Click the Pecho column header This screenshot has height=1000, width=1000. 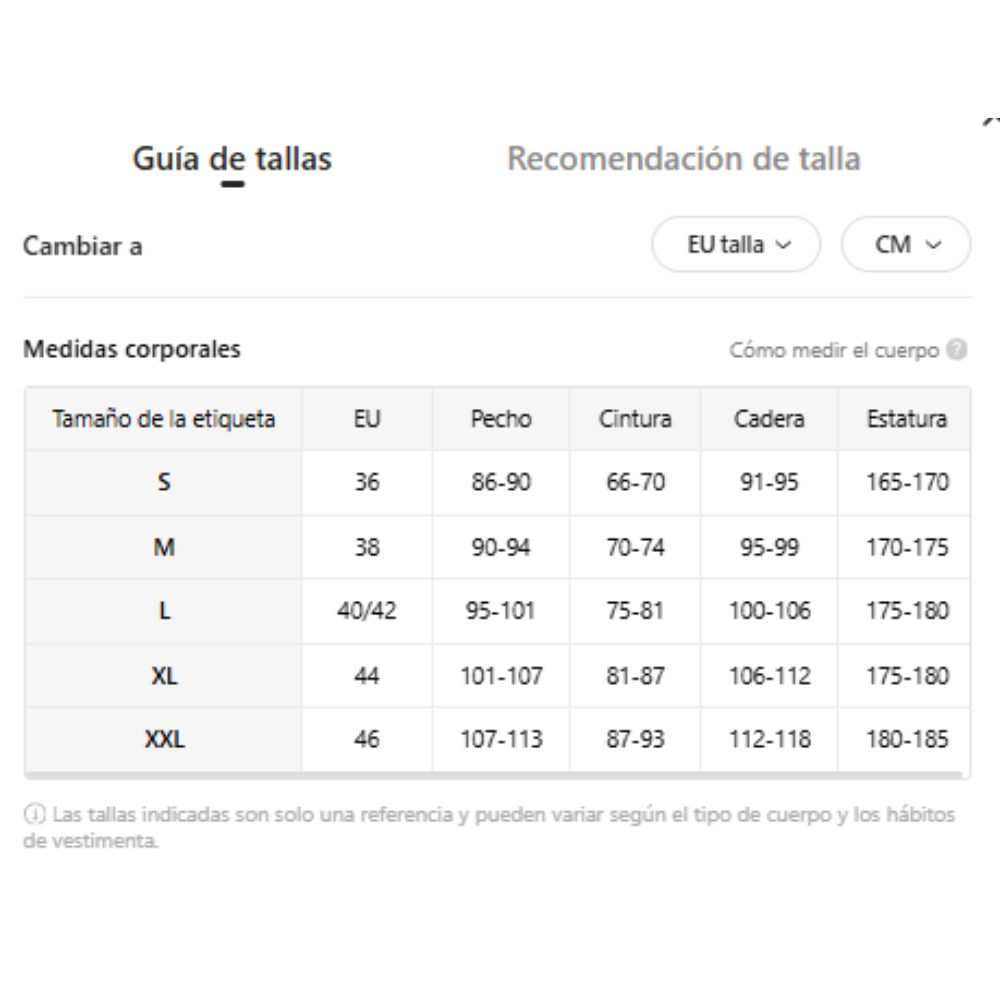[501, 419]
